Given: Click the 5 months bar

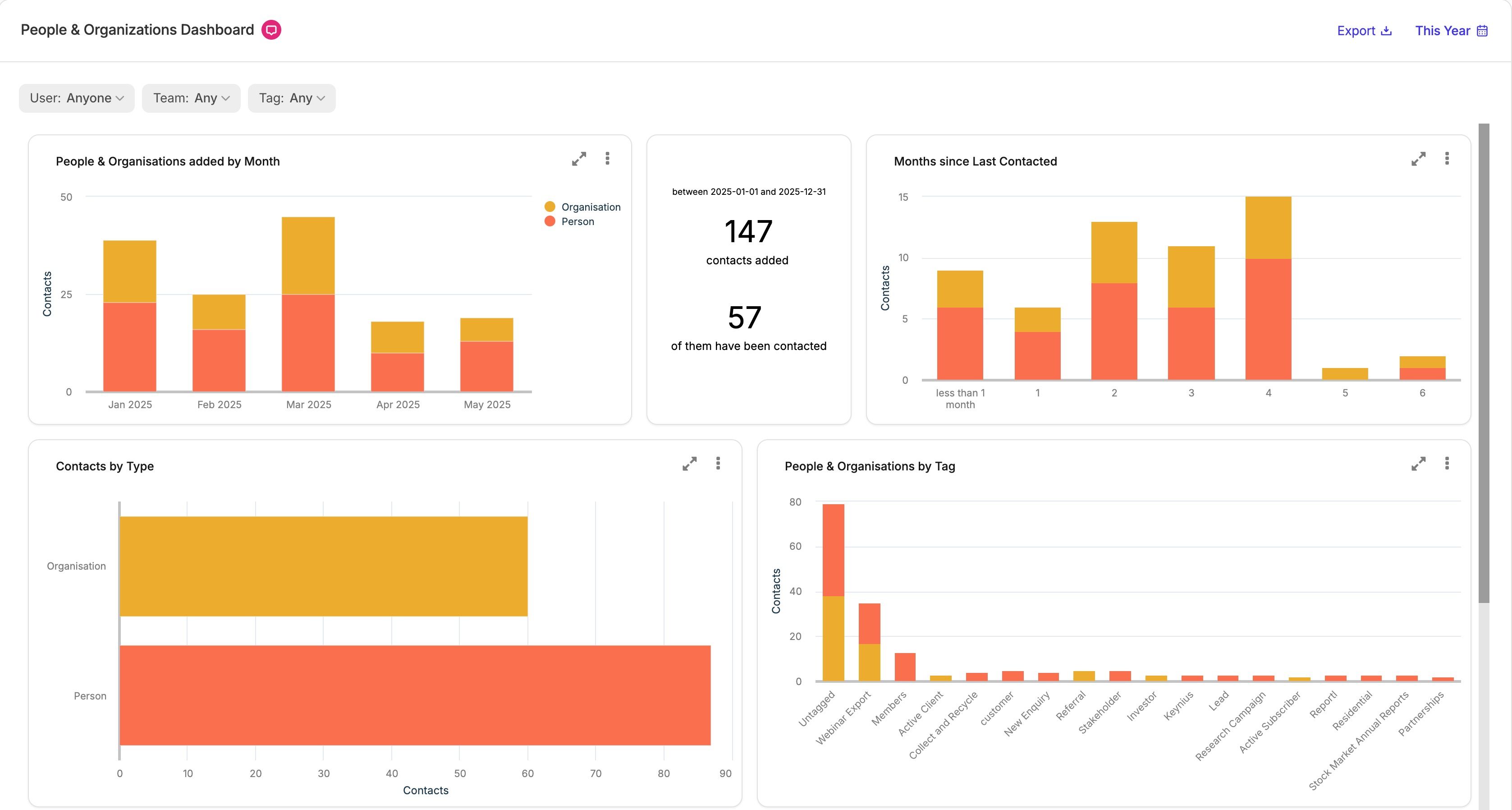Looking at the screenshot, I should [1345, 373].
